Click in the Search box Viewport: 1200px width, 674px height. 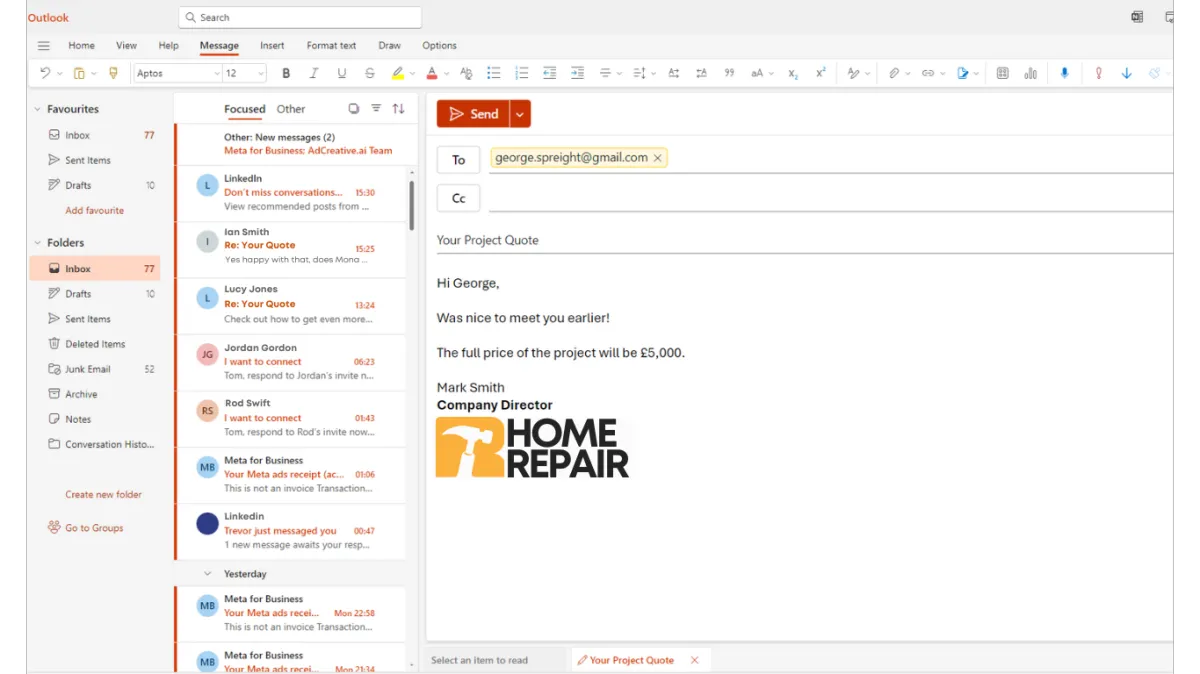300,17
